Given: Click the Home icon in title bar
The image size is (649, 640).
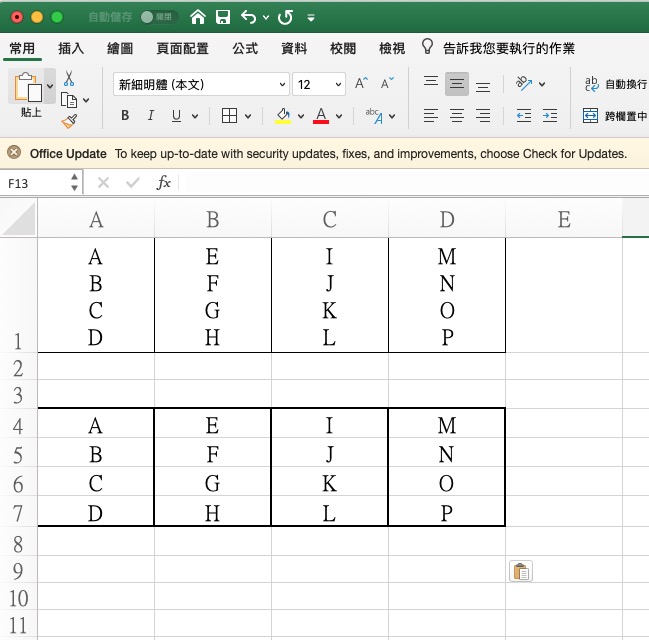Looking at the screenshot, I should [198, 17].
